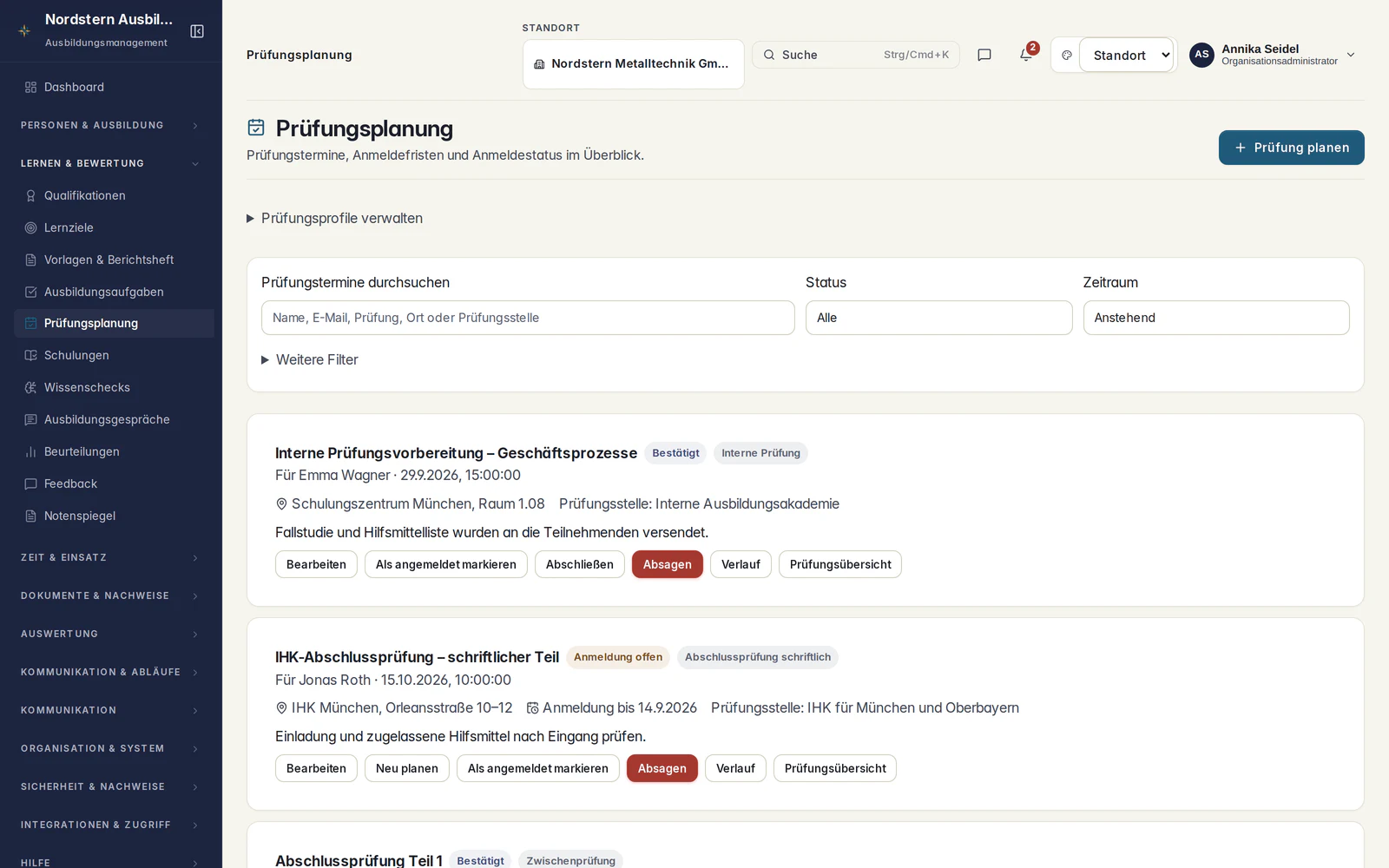
Task: Click the calendar icon beside Prüfungsplanung heading
Action: pos(256,128)
